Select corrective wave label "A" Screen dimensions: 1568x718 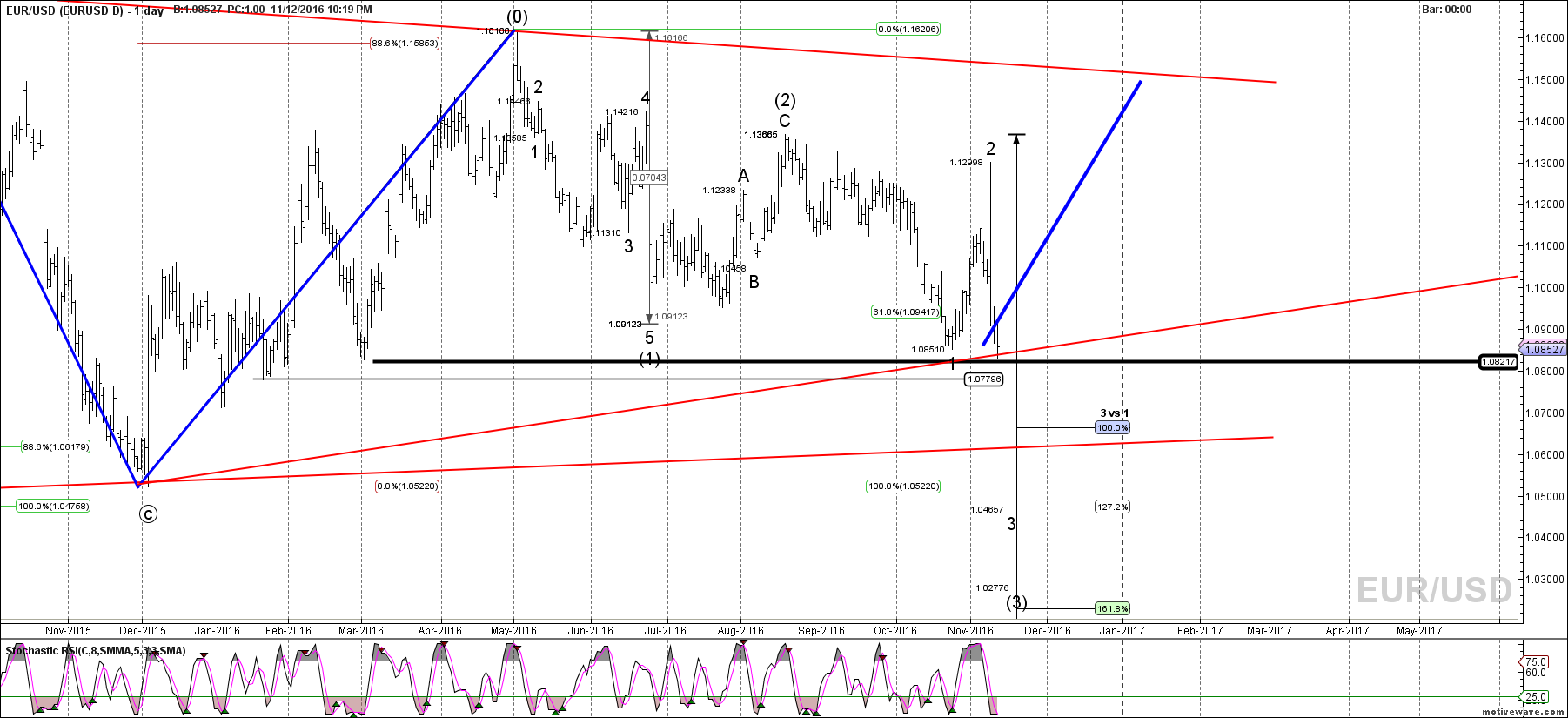[x=743, y=176]
